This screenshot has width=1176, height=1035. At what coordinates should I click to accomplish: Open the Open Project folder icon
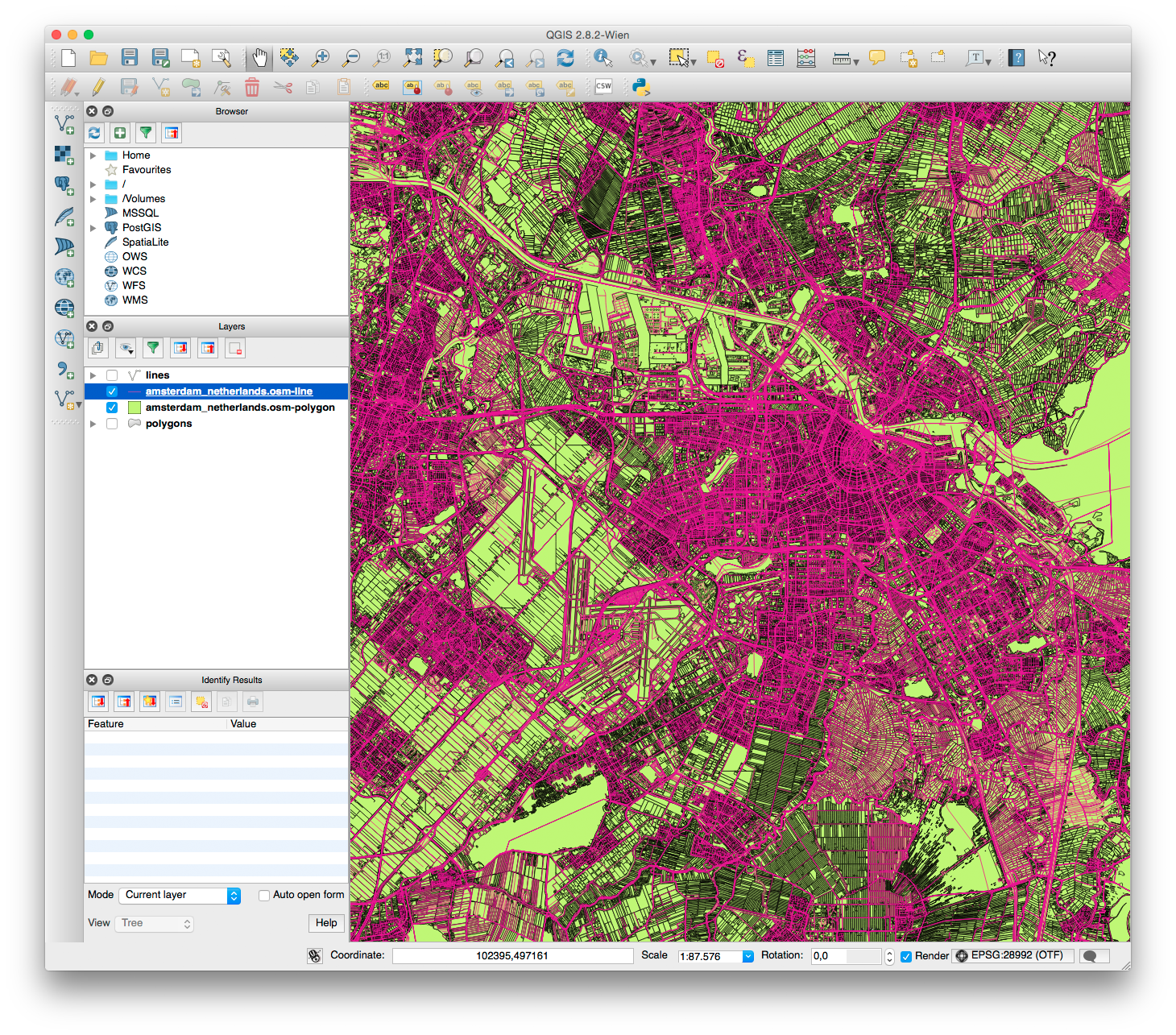click(98, 57)
